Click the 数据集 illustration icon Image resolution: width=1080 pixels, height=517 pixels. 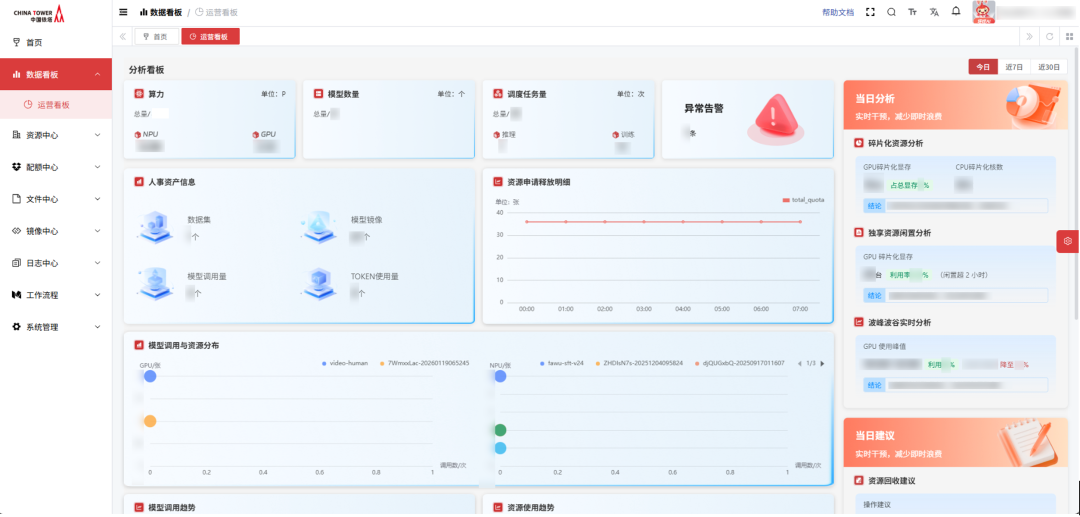(157, 226)
